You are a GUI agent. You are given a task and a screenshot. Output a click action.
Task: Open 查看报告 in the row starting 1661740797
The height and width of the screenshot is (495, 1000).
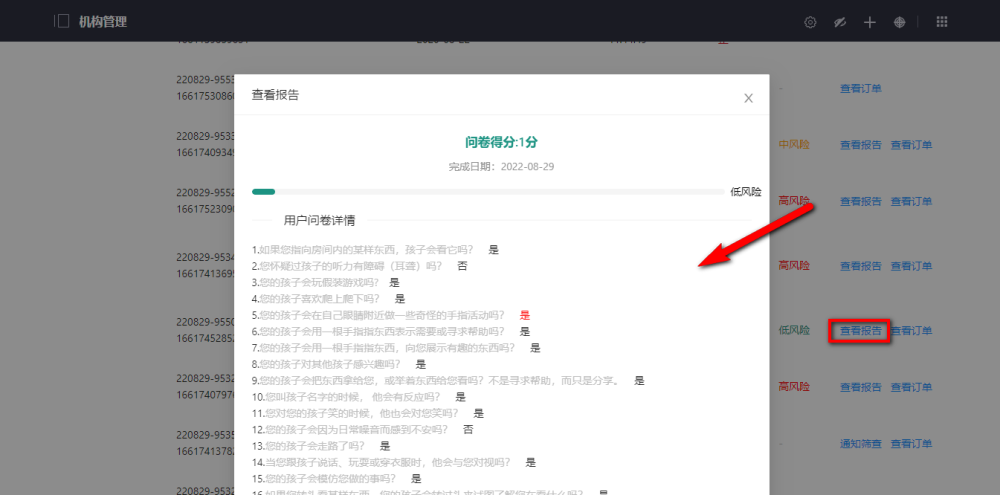coord(860,387)
